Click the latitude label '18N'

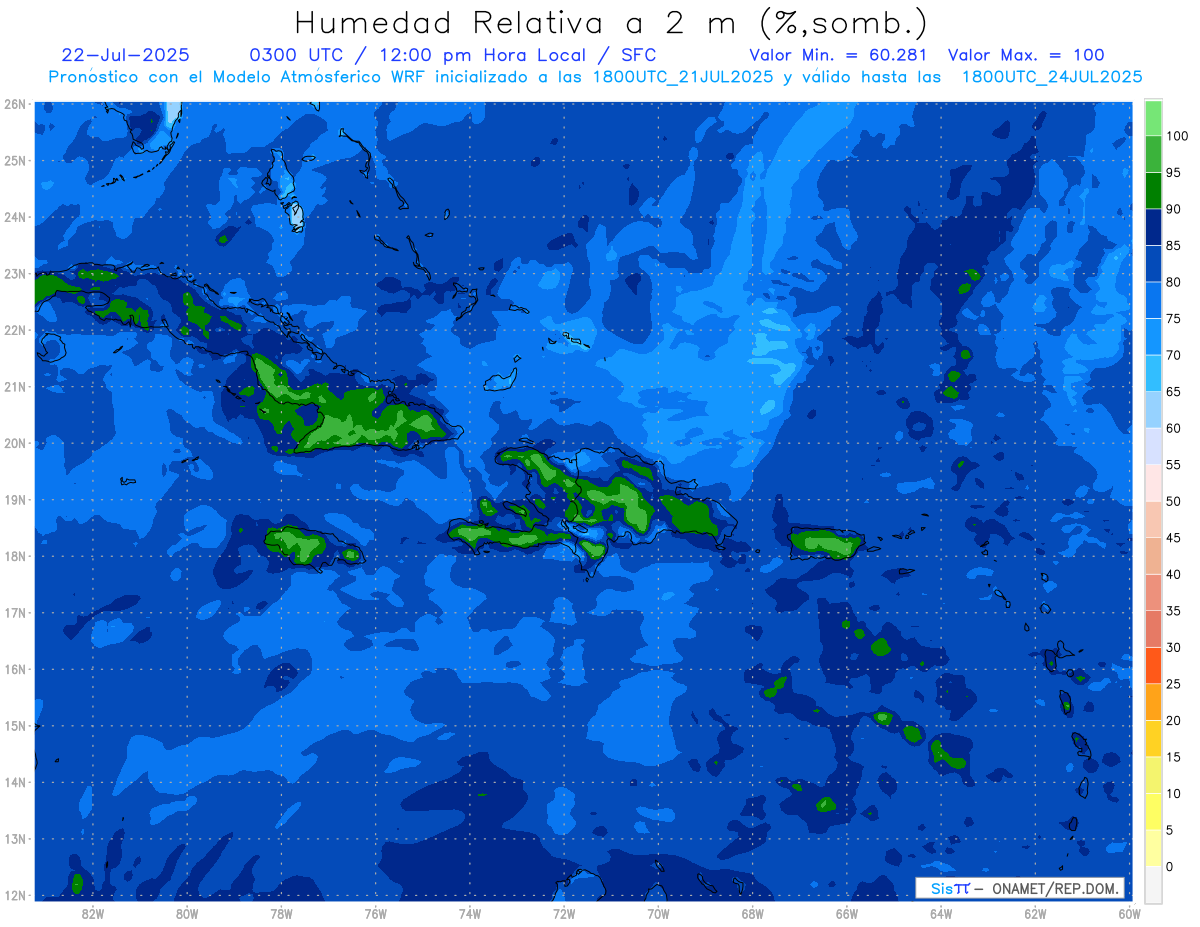pyautogui.click(x=15, y=556)
